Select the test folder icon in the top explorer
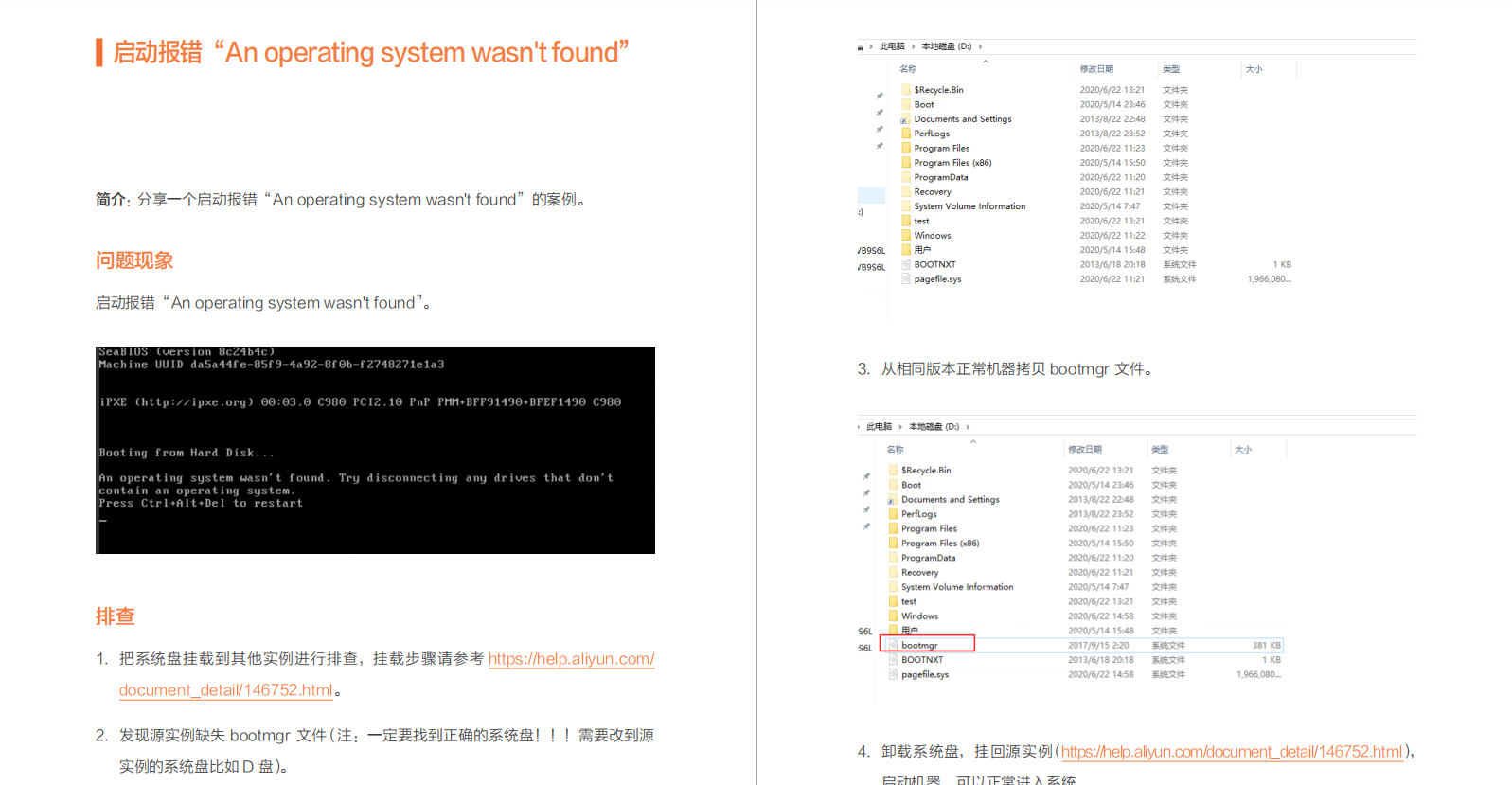1512x785 pixels. point(906,221)
